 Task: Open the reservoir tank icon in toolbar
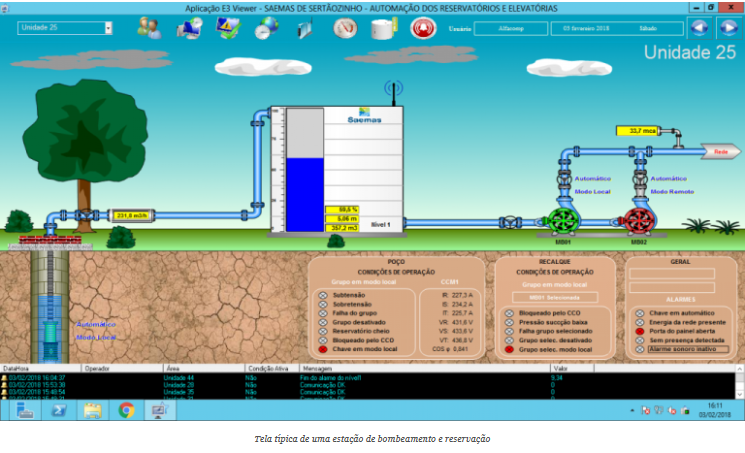[x=382, y=28]
